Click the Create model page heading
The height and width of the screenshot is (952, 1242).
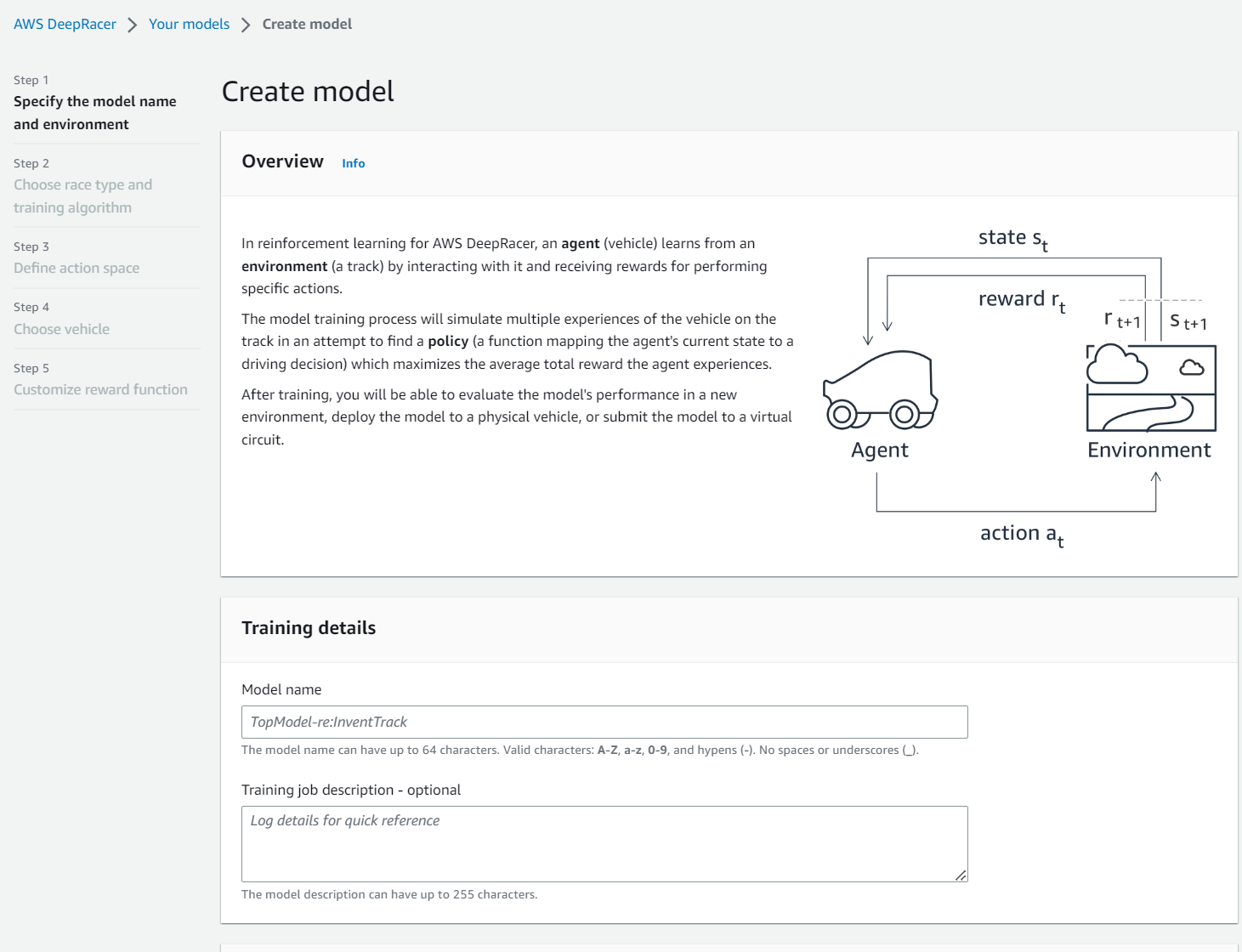point(308,91)
